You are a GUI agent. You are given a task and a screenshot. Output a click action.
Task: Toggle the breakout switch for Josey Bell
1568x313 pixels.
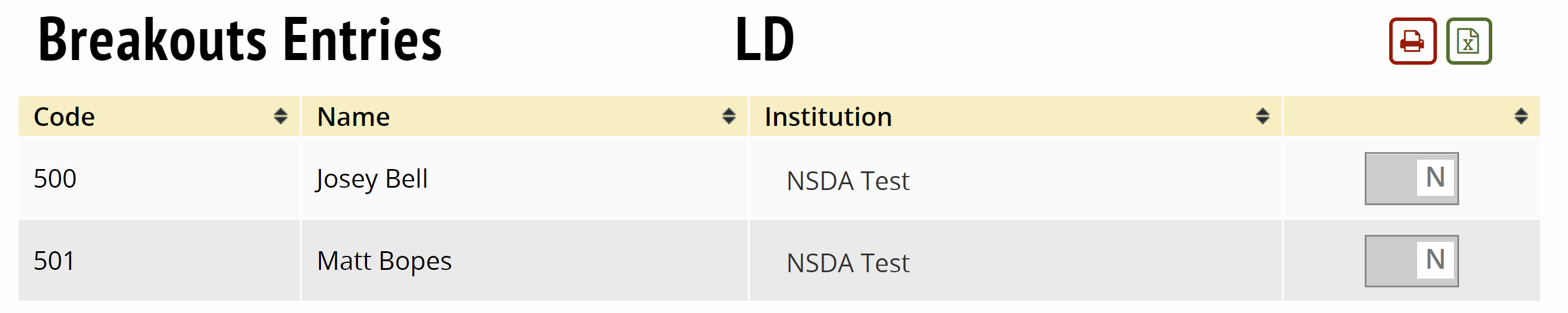1411,178
